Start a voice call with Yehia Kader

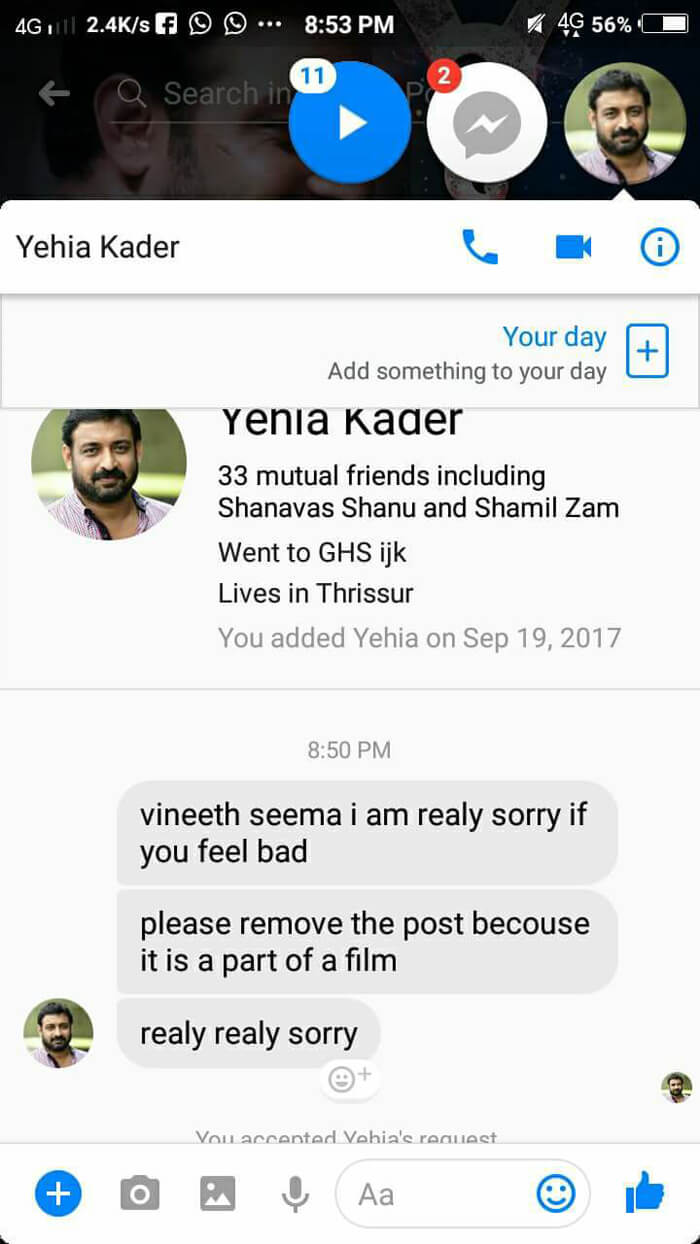480,247
